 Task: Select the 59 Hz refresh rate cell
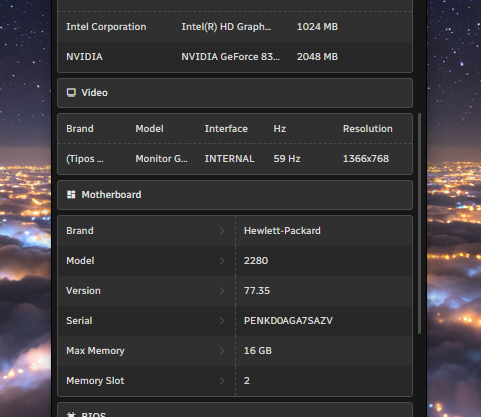click(287, 159)
